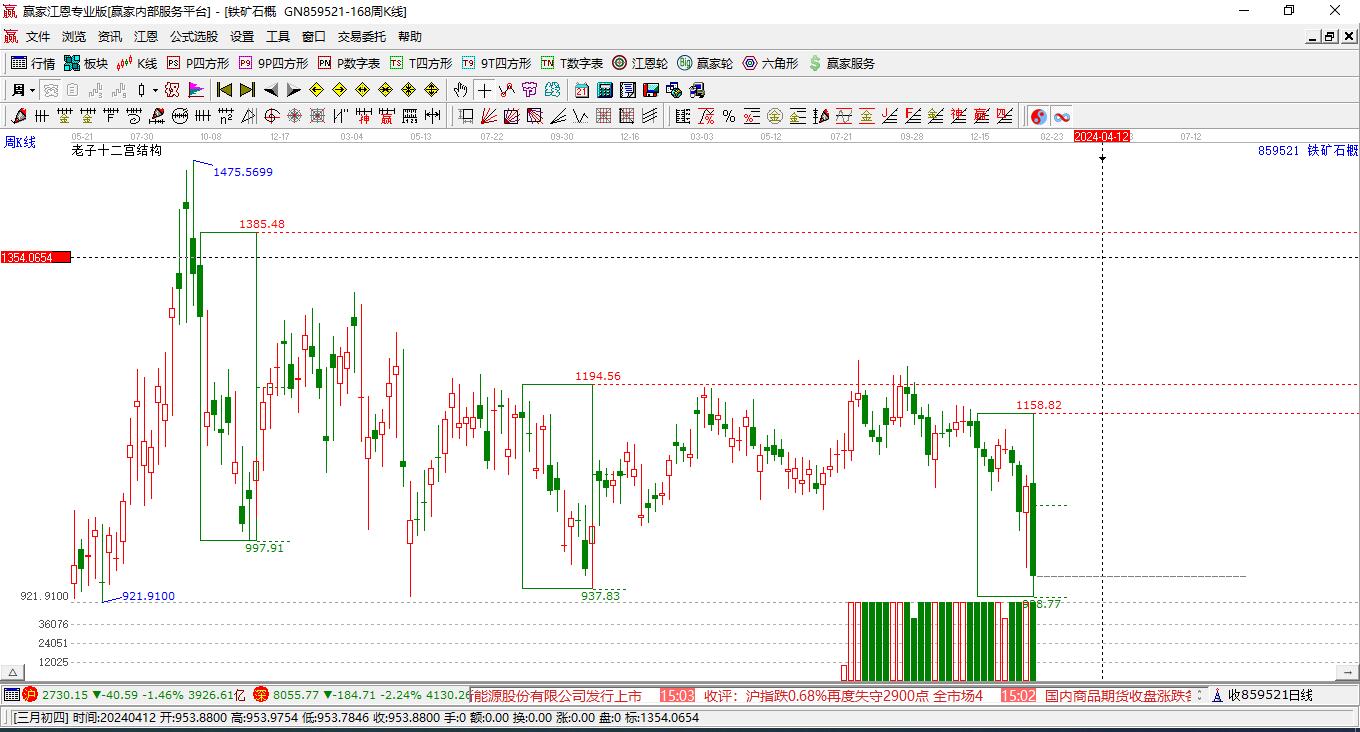Step forward with the black right arrow
Viewport: 1360px width, 732px height.
(x=294, y=90)
